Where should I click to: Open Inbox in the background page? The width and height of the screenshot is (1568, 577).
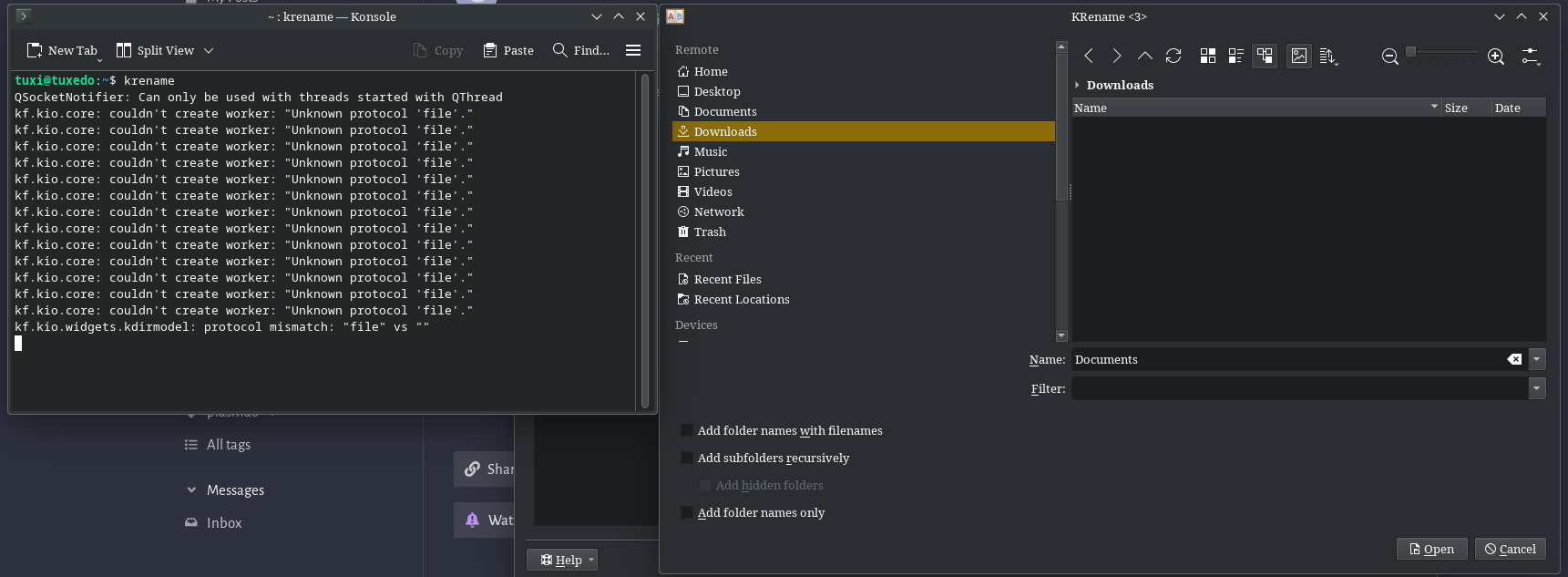(213, 523)
